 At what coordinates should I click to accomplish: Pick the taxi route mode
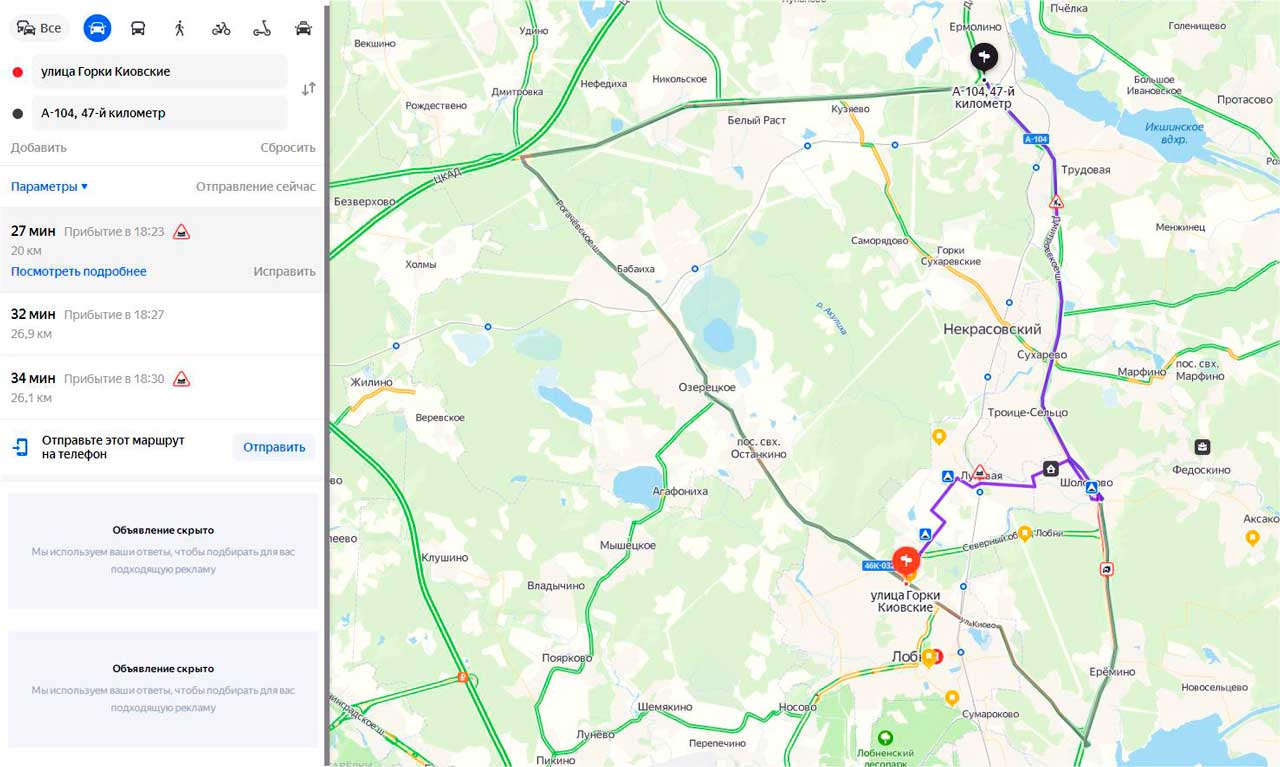(x=303, y=28)
